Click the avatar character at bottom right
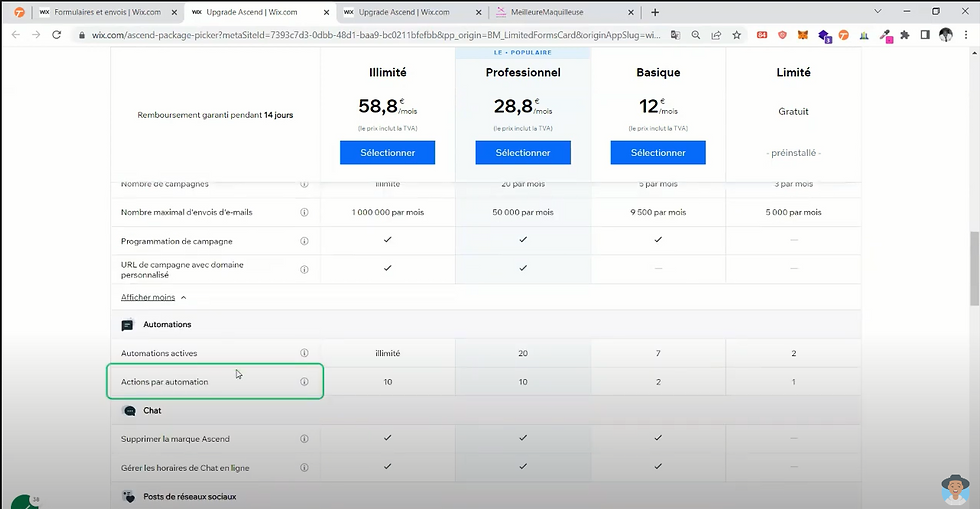This screenshot has width=980, height=509. [955, 490]
